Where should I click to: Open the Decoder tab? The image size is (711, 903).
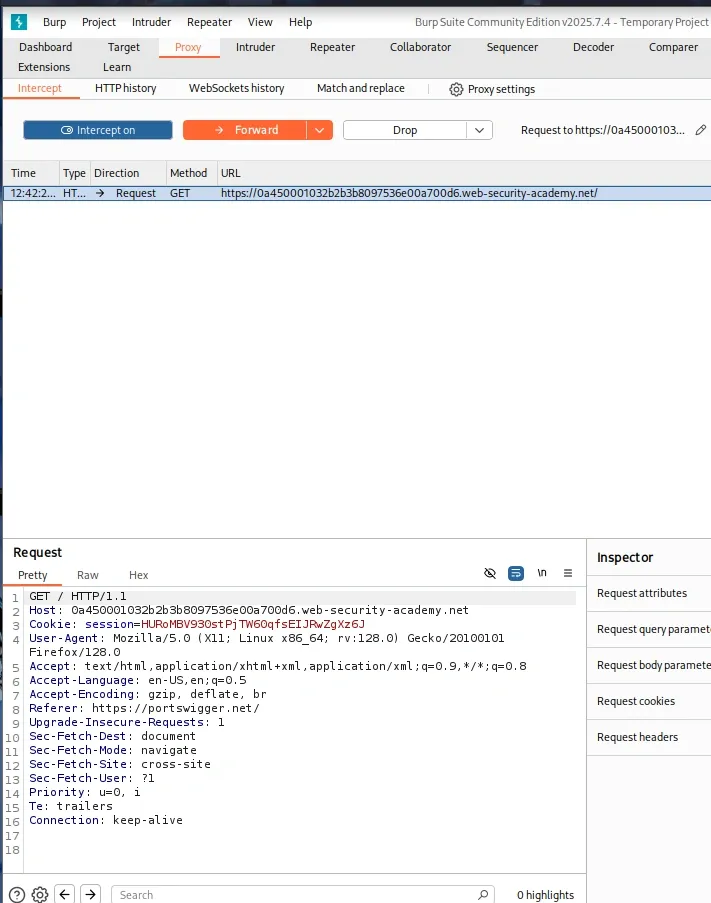tap(594, 47)
